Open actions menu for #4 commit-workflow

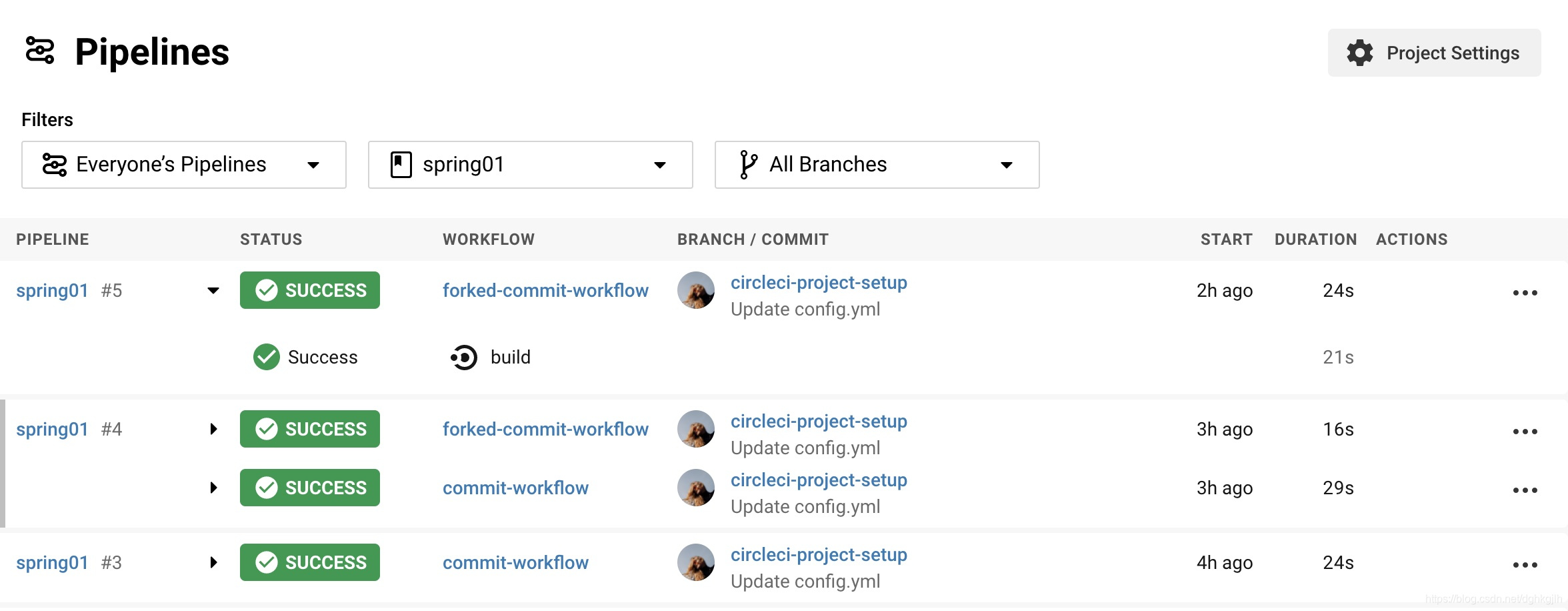pyautogui.click(x=1525, y=490)
